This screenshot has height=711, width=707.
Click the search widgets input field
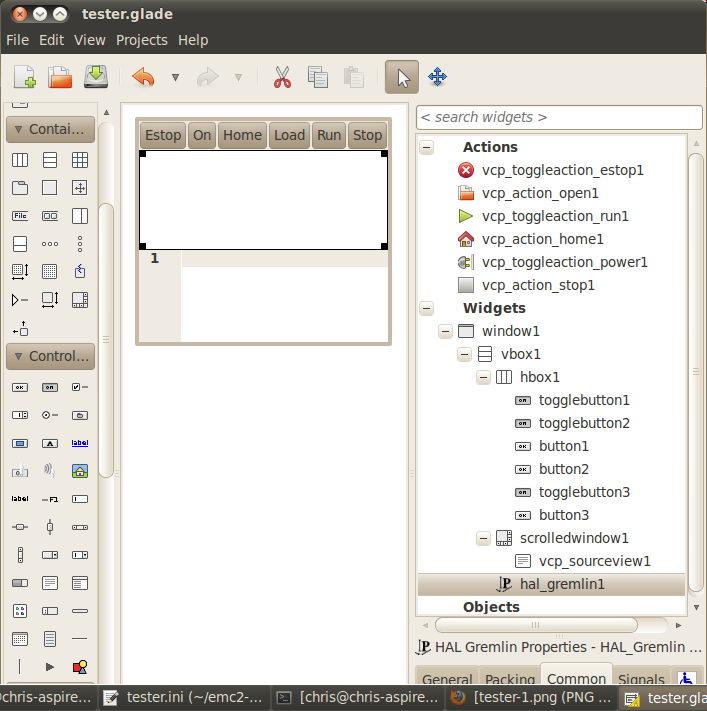click(x=553, y=117)
